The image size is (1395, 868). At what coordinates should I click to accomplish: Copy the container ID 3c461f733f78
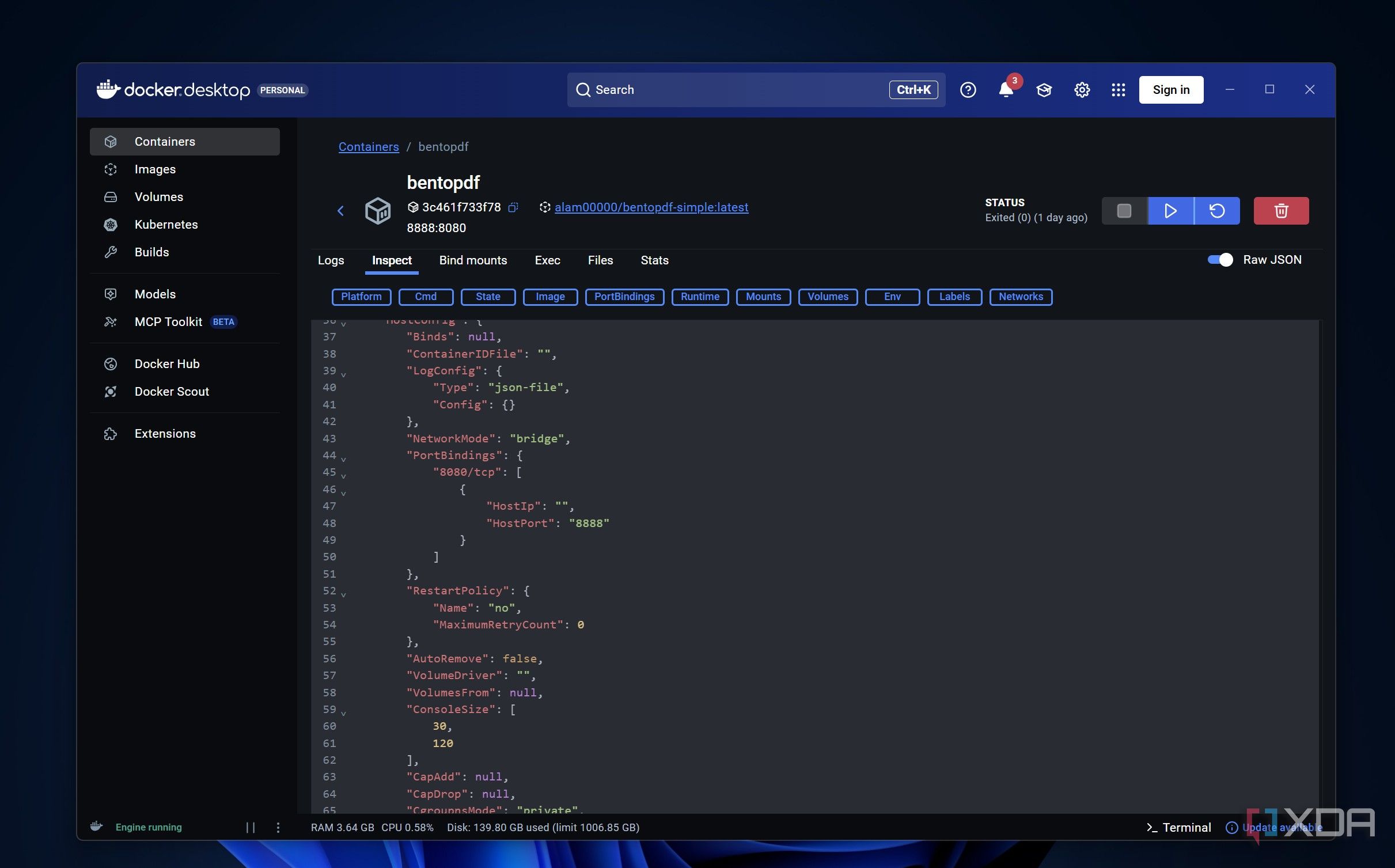click(513, 207)
